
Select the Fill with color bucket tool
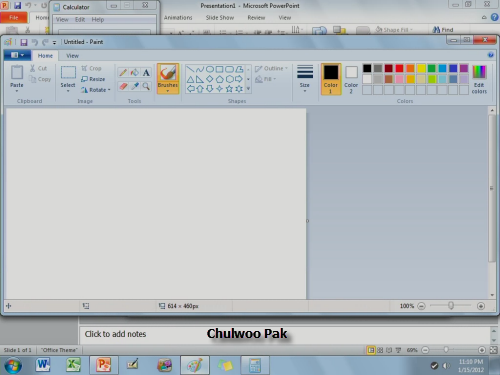[135, 73]
